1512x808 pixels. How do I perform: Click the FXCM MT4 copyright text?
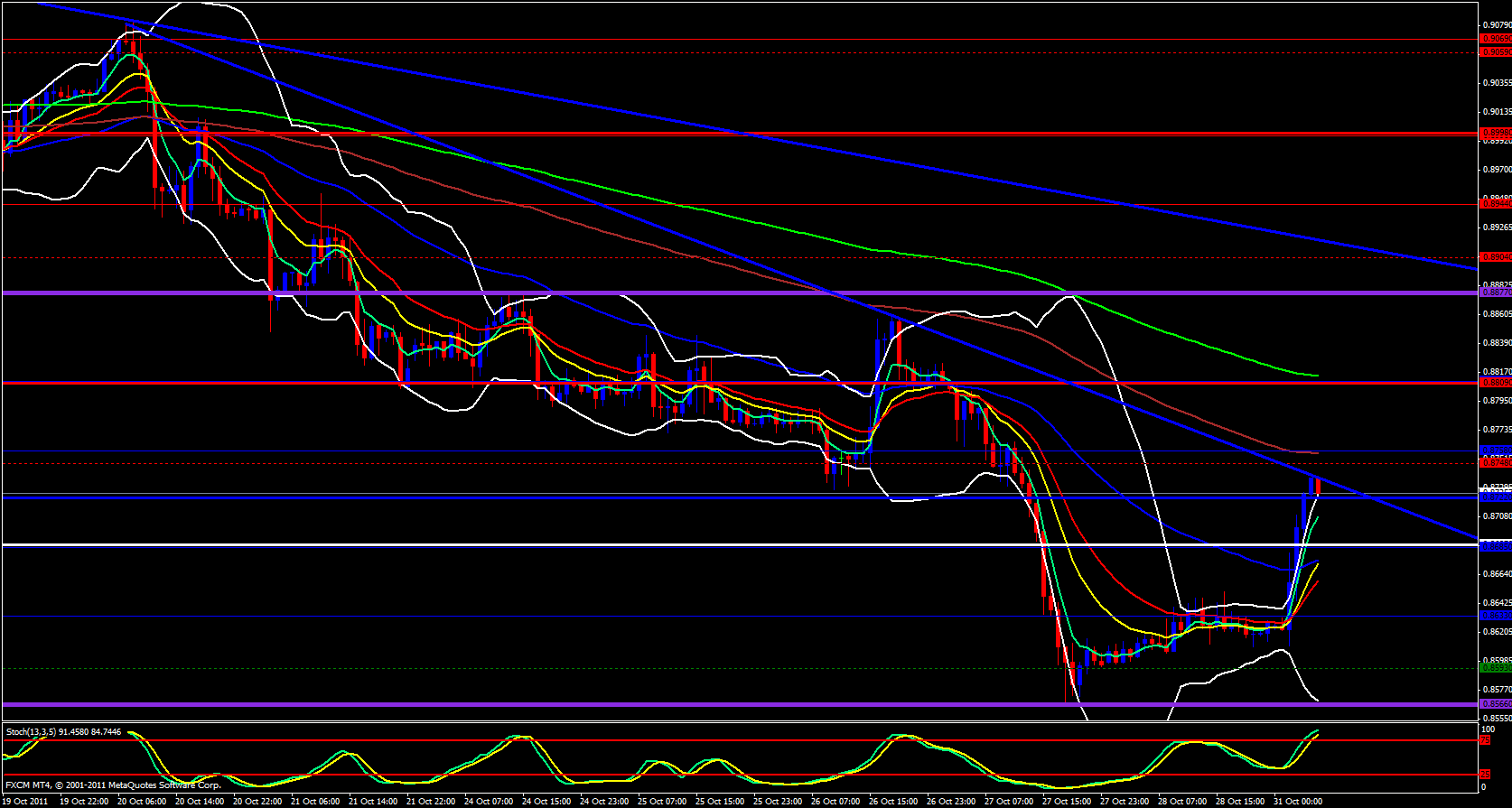point(113,785)
